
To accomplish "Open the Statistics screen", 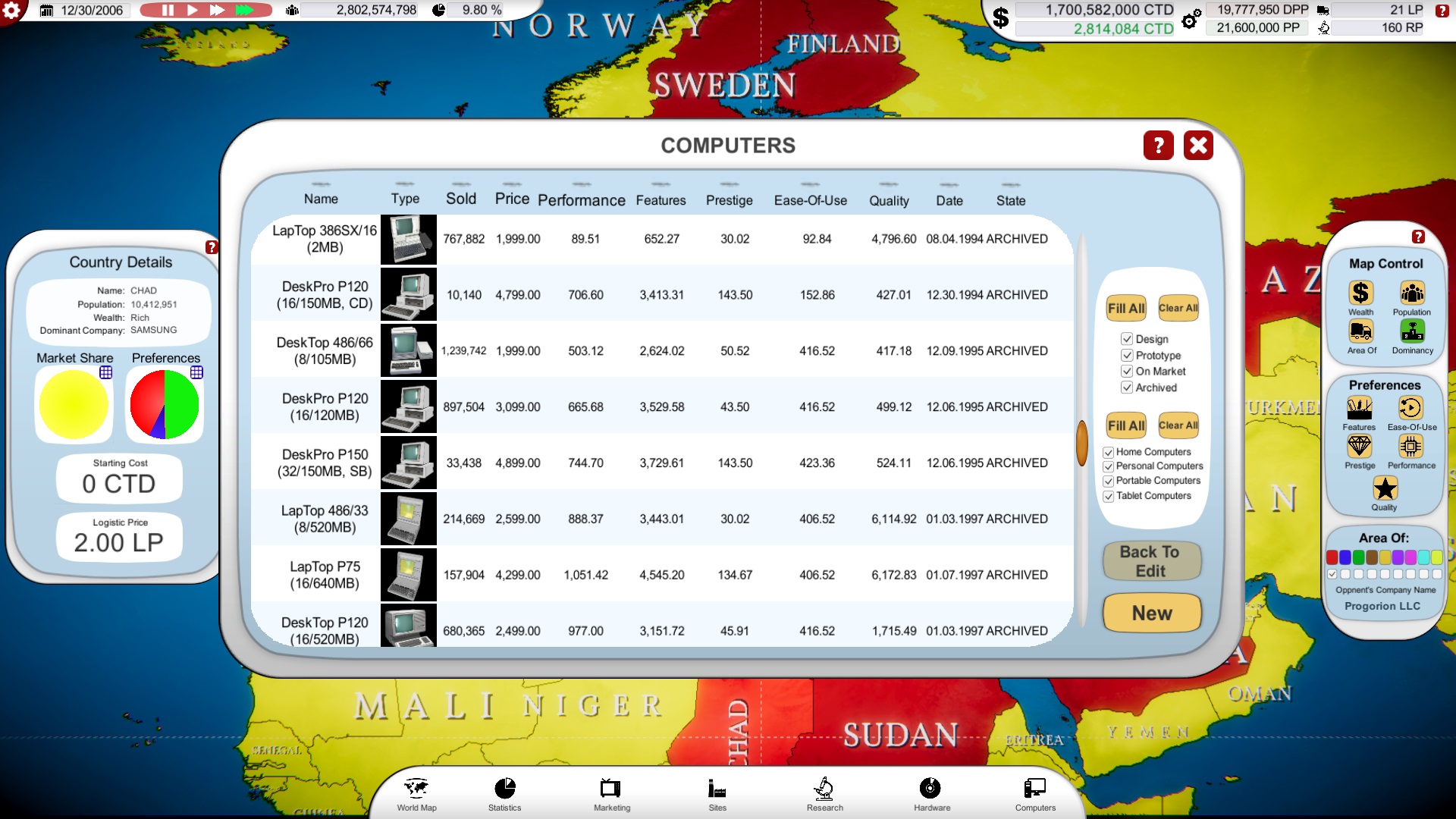I will pyautogui.click(x=505, y=794).
